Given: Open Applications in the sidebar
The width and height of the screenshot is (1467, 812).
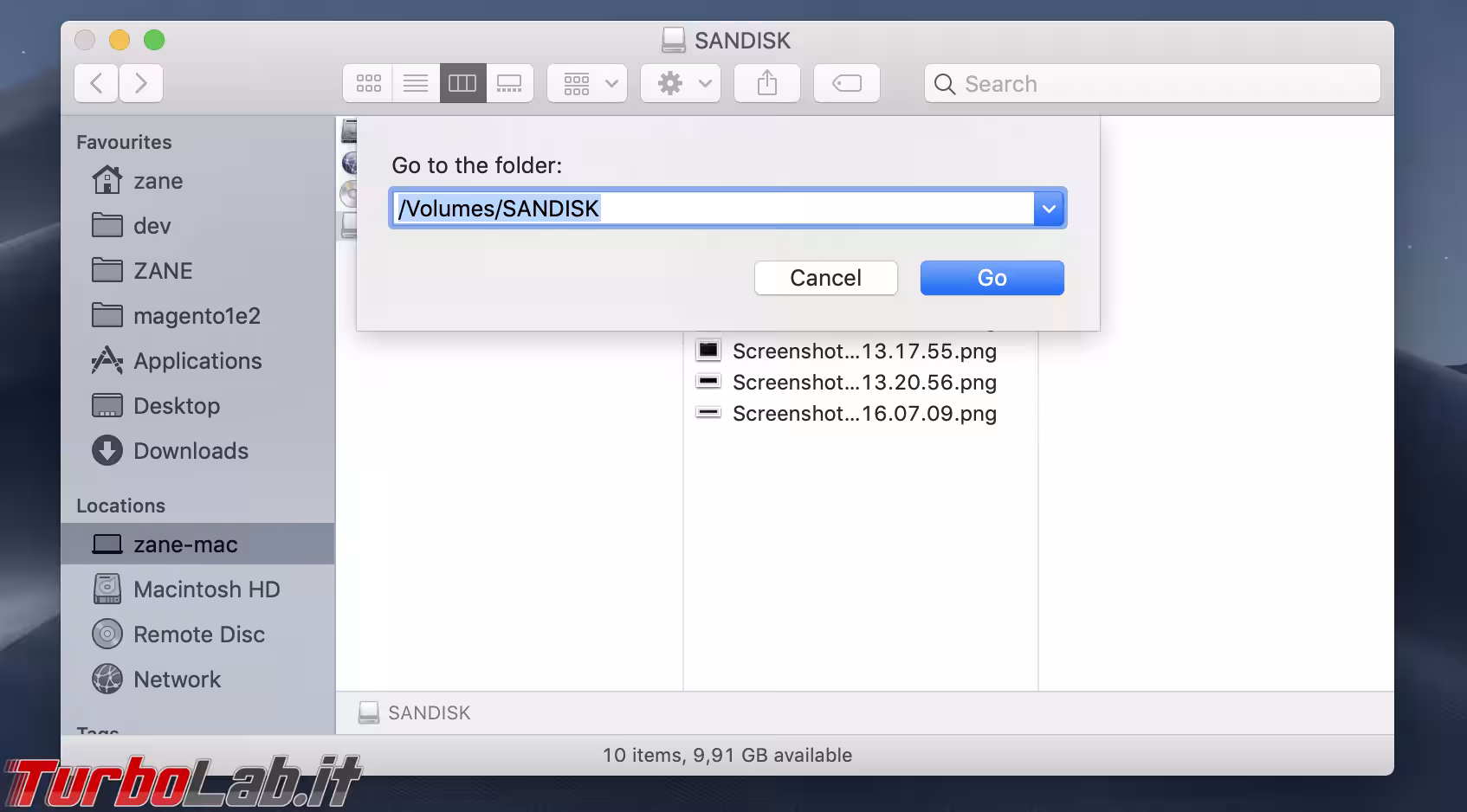Looking at the screenshot, I should tap(197, 361).
